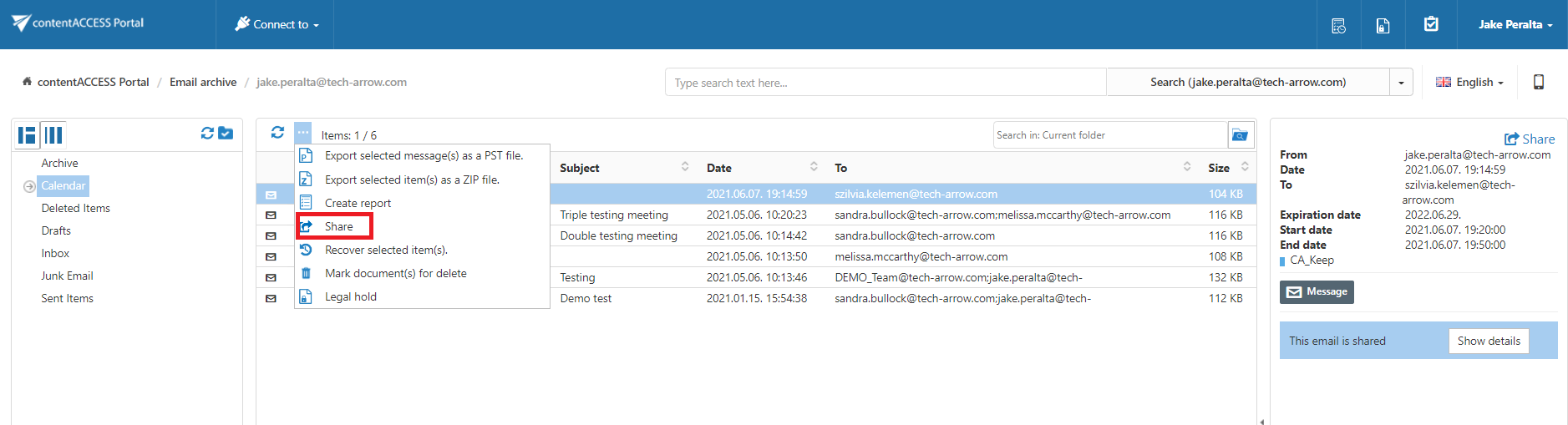The width and height of the screenshot is (1568, 425).
Task: Choose Export selected message(s) as a PST file
Action: coord(423,156)
